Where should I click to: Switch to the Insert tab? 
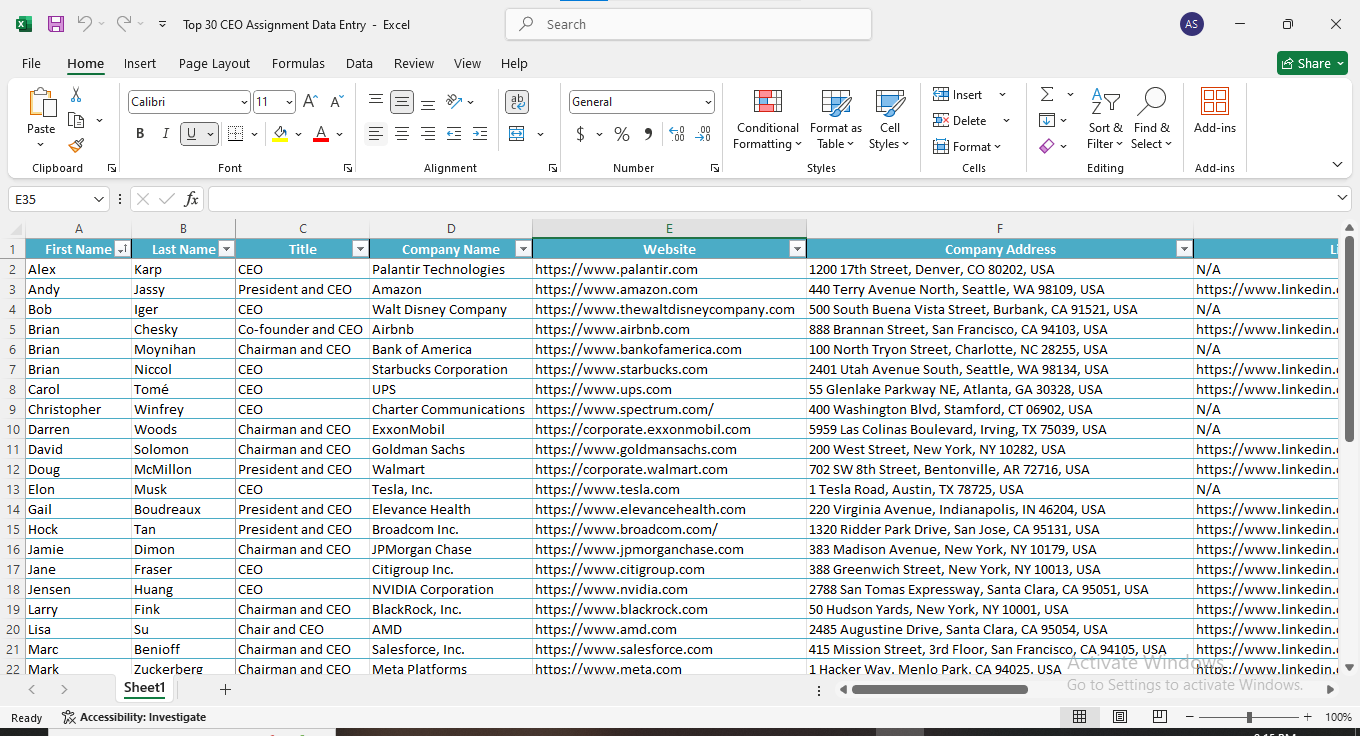point(140,63)
